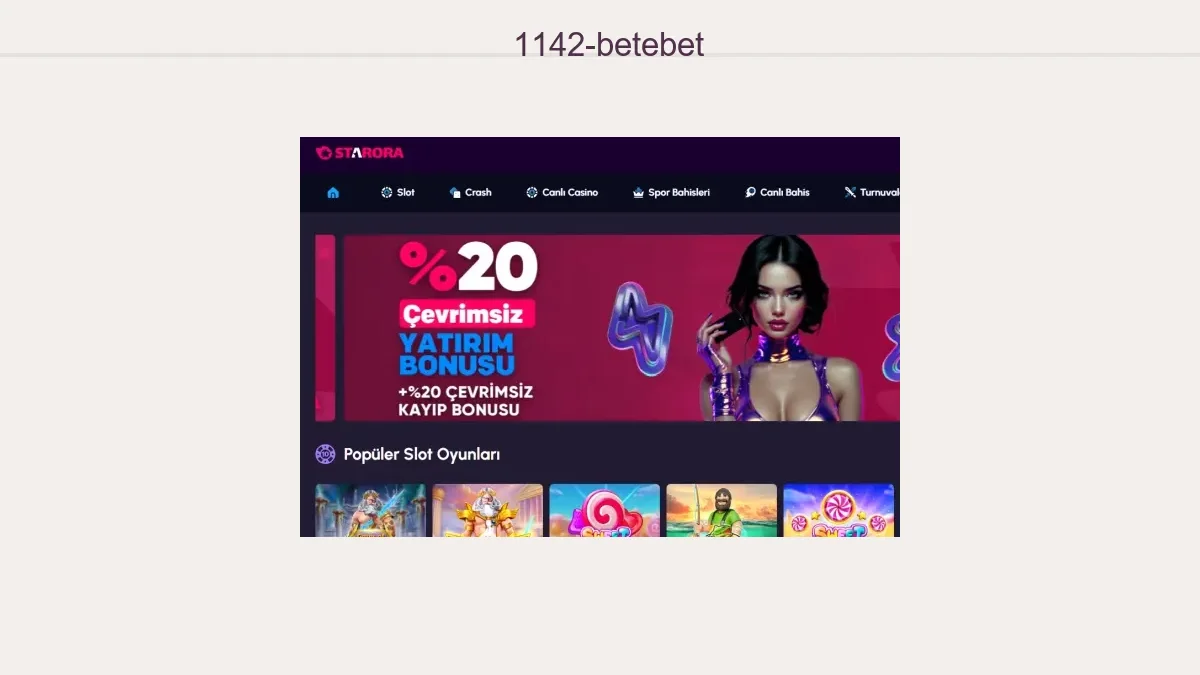Viewport: 1200px width, 675px height.
Task: Click the 1142-betebet page title
Action: 609,44
